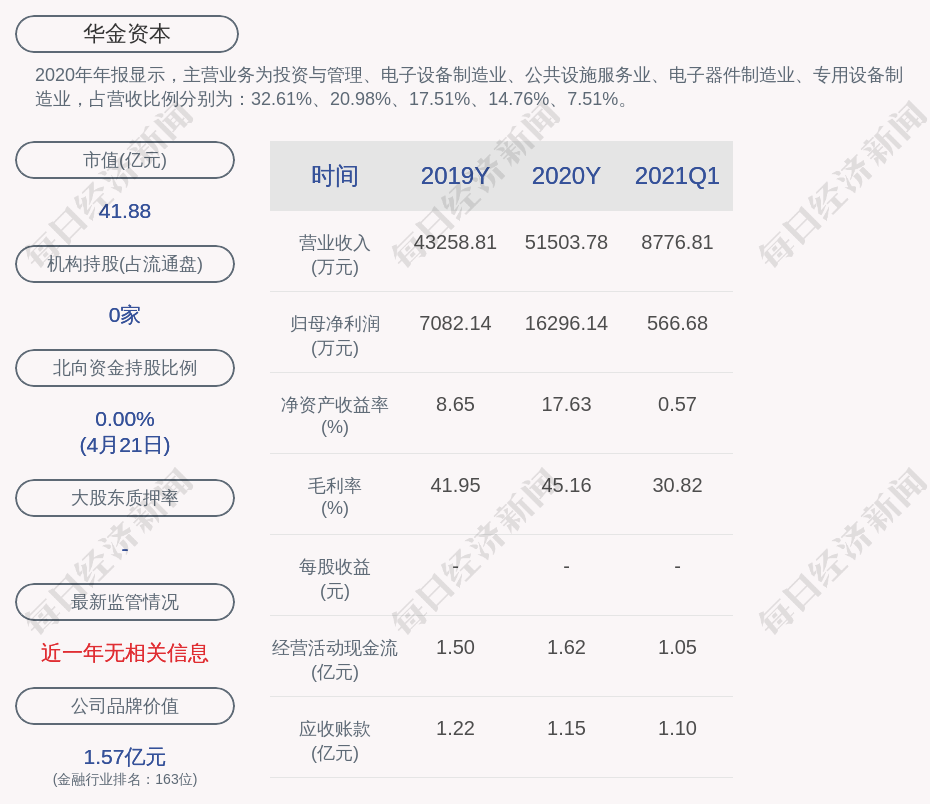
Task: Click receivables value 1.22
Action: pos(455,729)
